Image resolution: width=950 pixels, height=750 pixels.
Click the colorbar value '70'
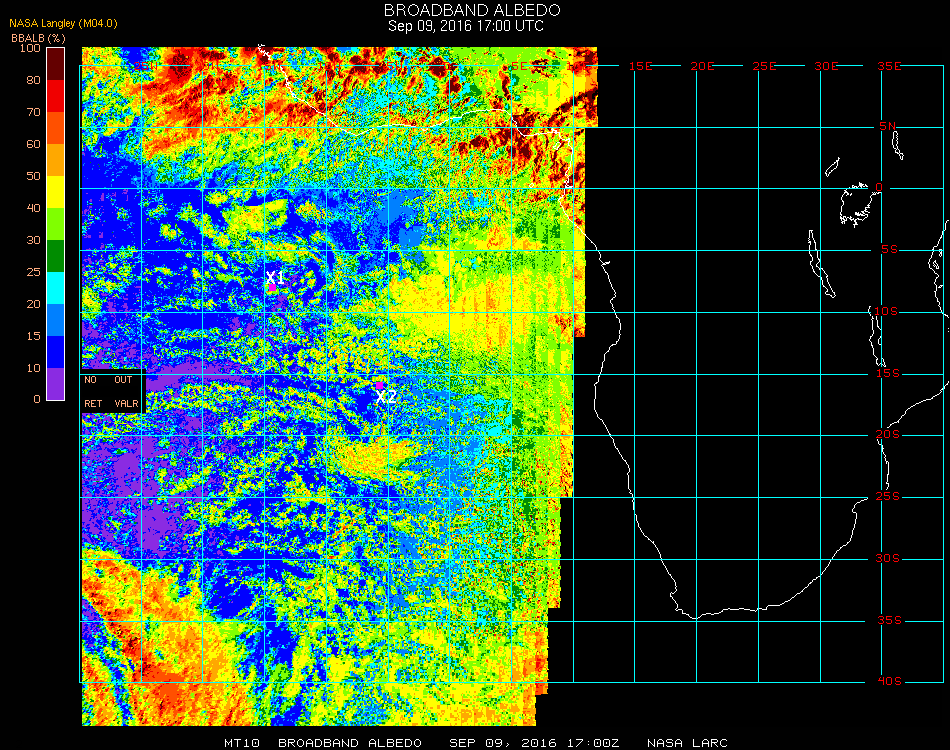(33, 112)
